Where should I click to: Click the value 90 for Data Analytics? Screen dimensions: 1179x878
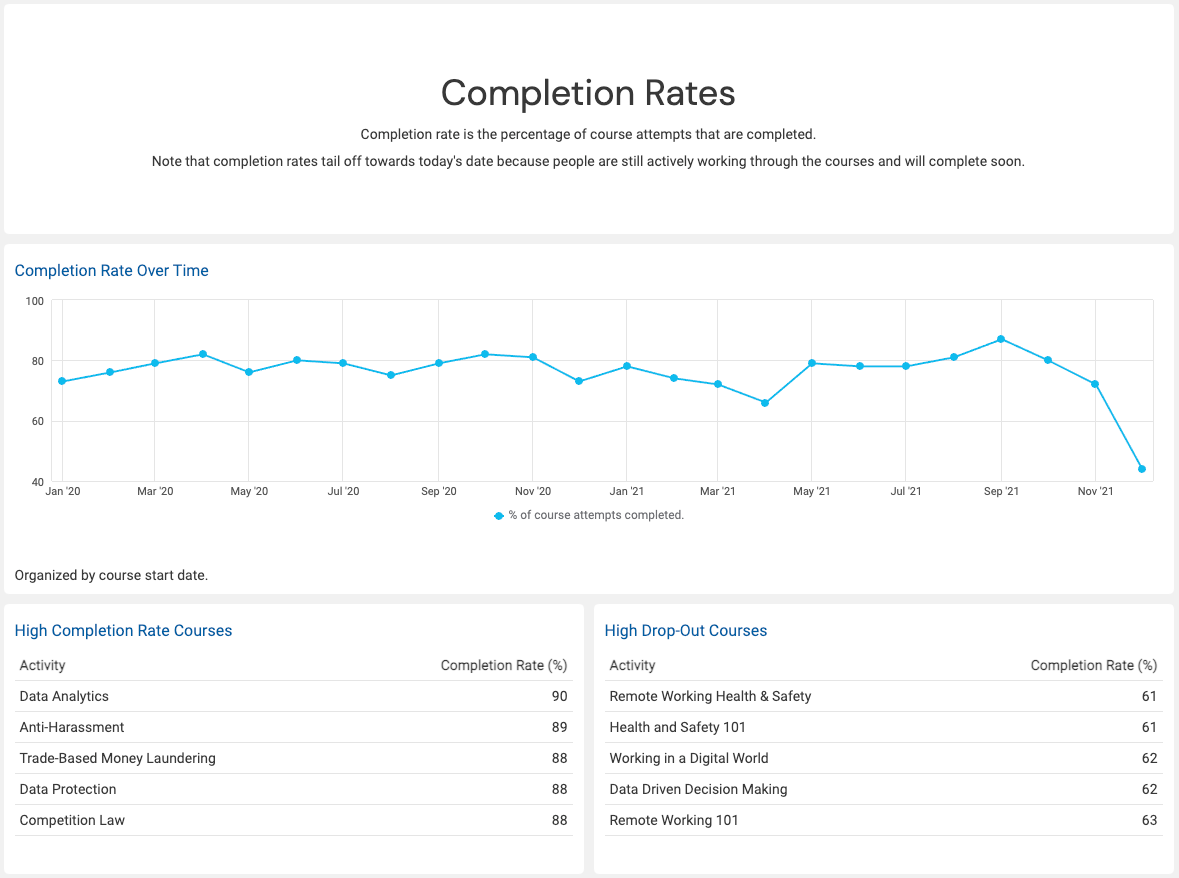[x=559, y=696]
